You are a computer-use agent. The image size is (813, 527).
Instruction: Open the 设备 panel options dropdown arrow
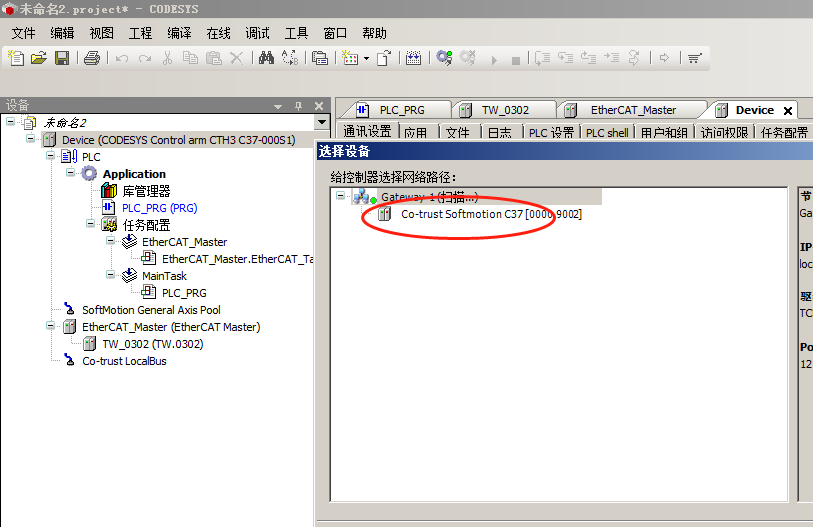point(278,106)
